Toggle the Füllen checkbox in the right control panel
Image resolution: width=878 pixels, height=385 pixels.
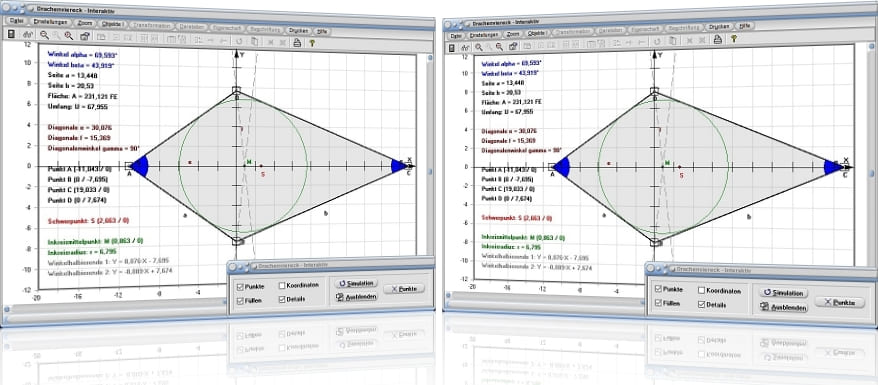[x=658, y=303]
